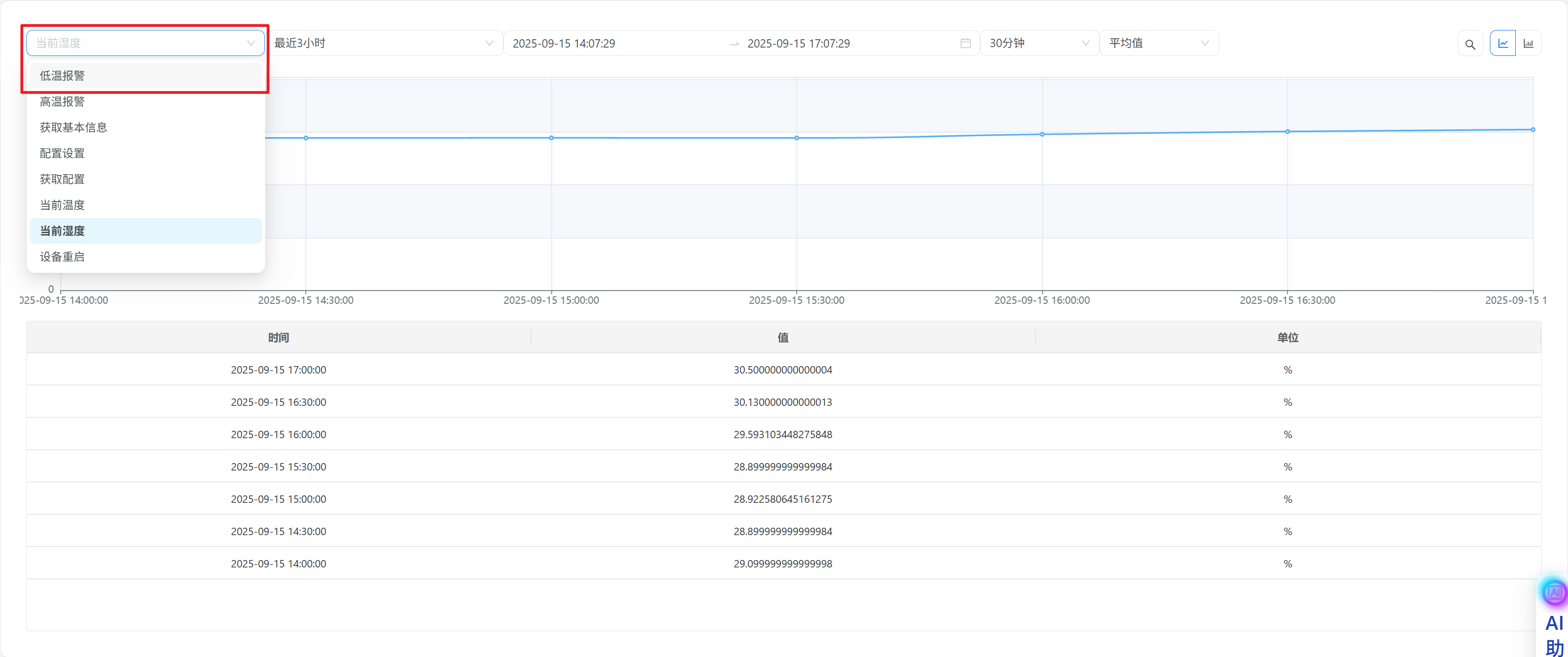The width and height of the screenshot is (1568, 657).
Task: Open the AI assistant floating icon
Action: [1554, 592]
